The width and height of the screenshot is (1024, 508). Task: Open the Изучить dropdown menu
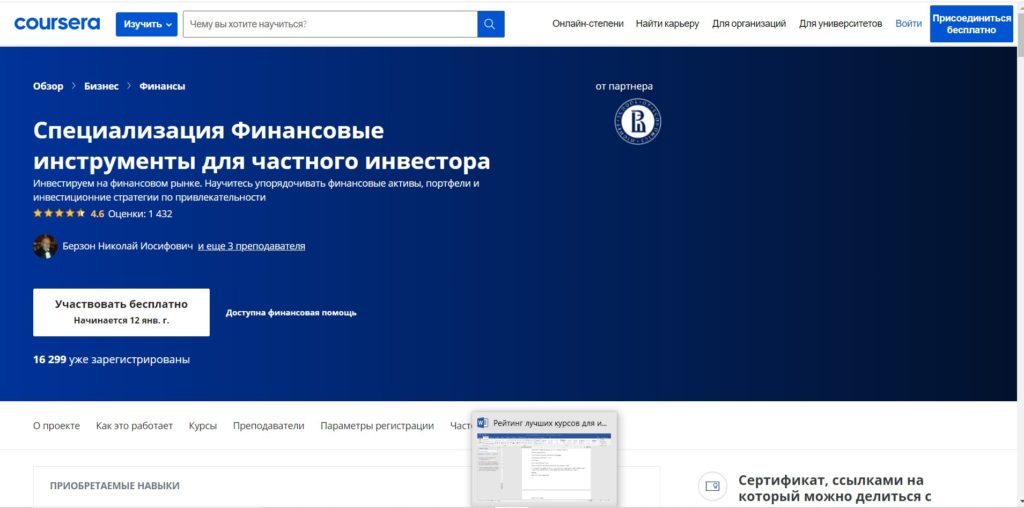coord(146,24)
